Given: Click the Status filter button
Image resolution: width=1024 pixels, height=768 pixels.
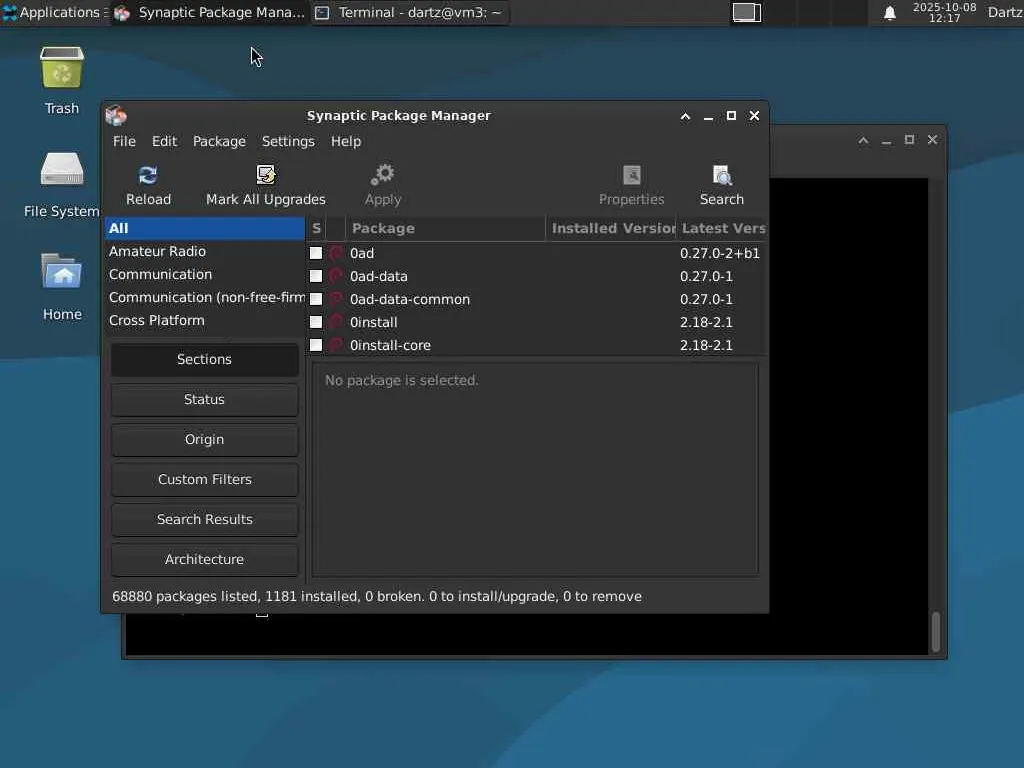Looking at the screenshot, I should (x=204, y=399).
